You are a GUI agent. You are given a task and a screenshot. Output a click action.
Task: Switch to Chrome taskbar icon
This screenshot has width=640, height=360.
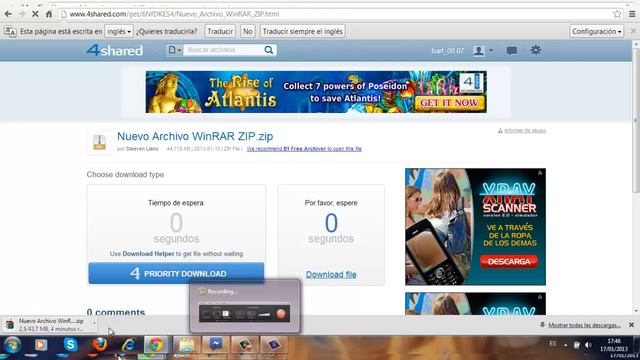(x=156, y=345)
